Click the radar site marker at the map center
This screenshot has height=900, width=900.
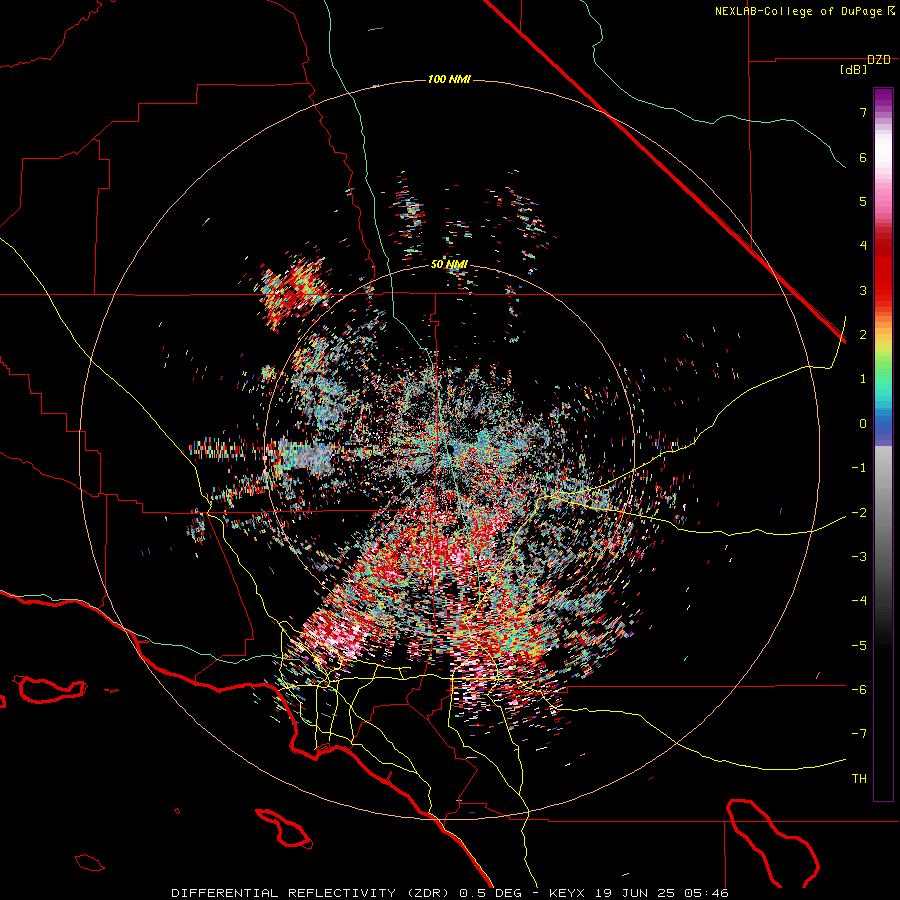pyautogui.click(x=451, y=449)
